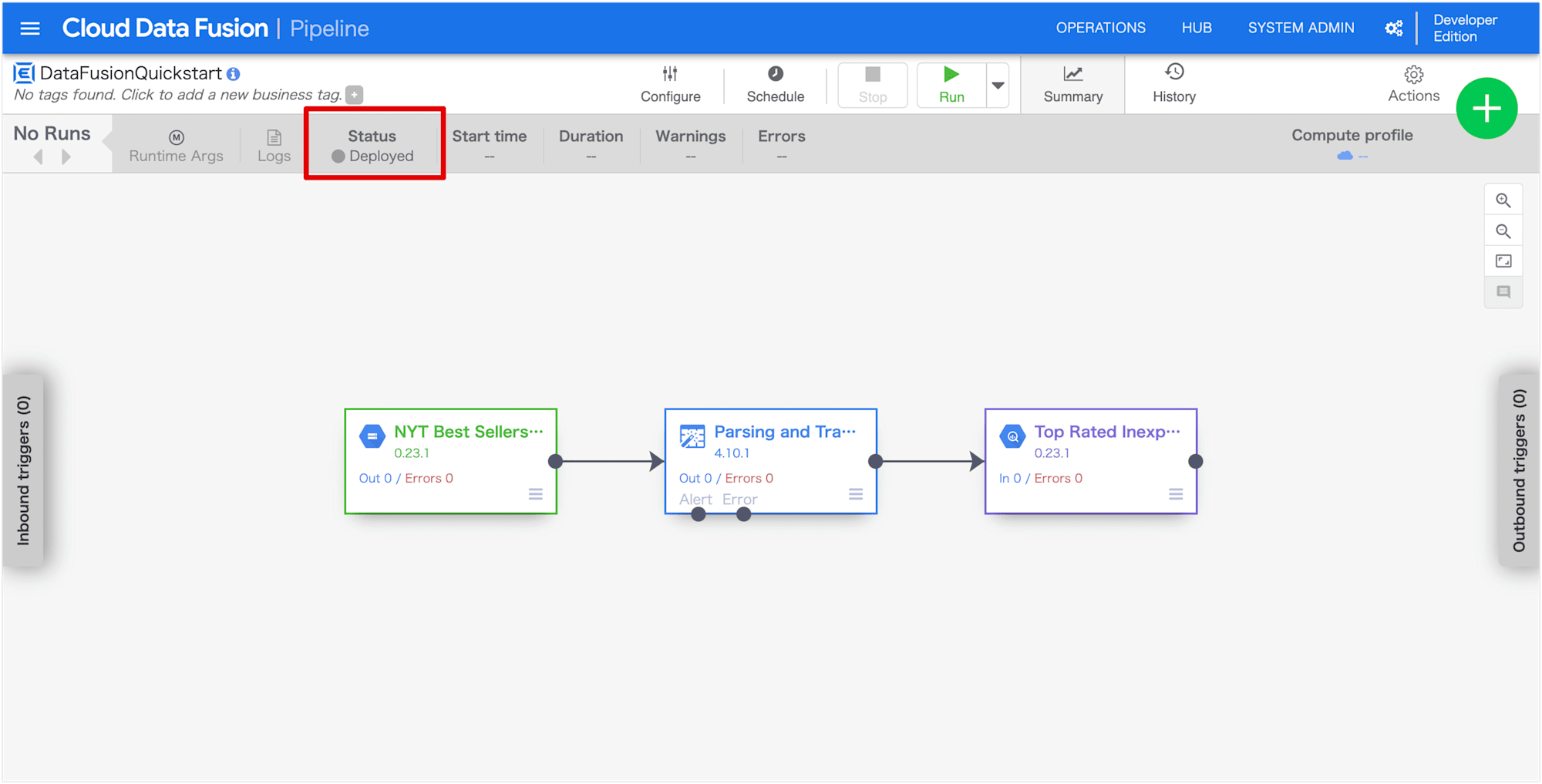Click the Compute profile cloud icon
The image size is (1542, 784).
1345,156
